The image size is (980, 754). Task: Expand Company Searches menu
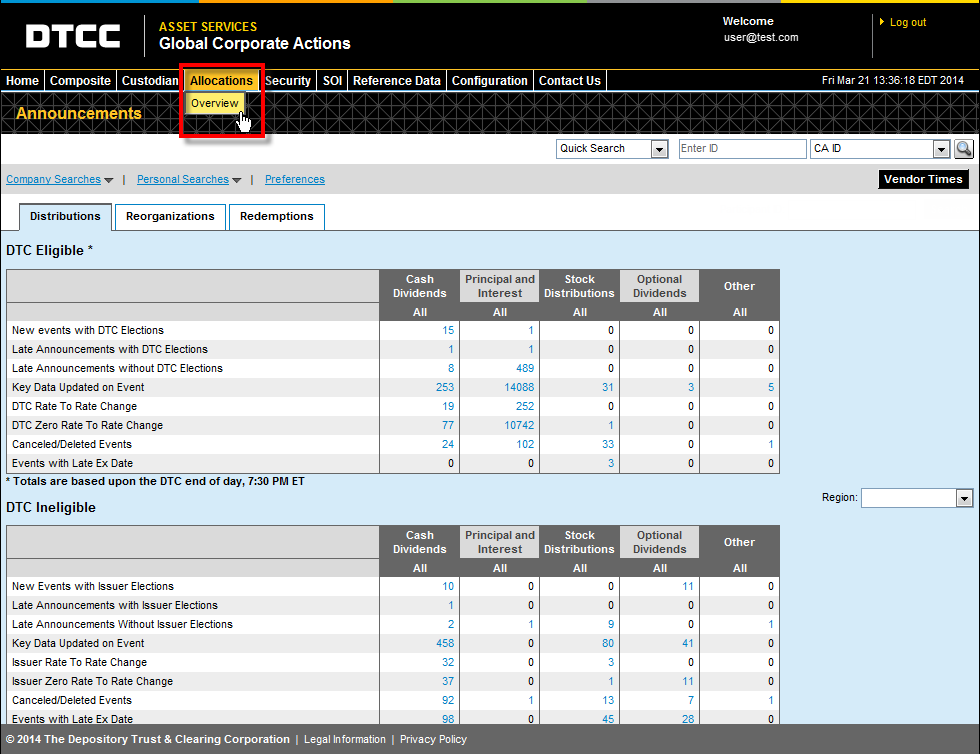(59, 180)
